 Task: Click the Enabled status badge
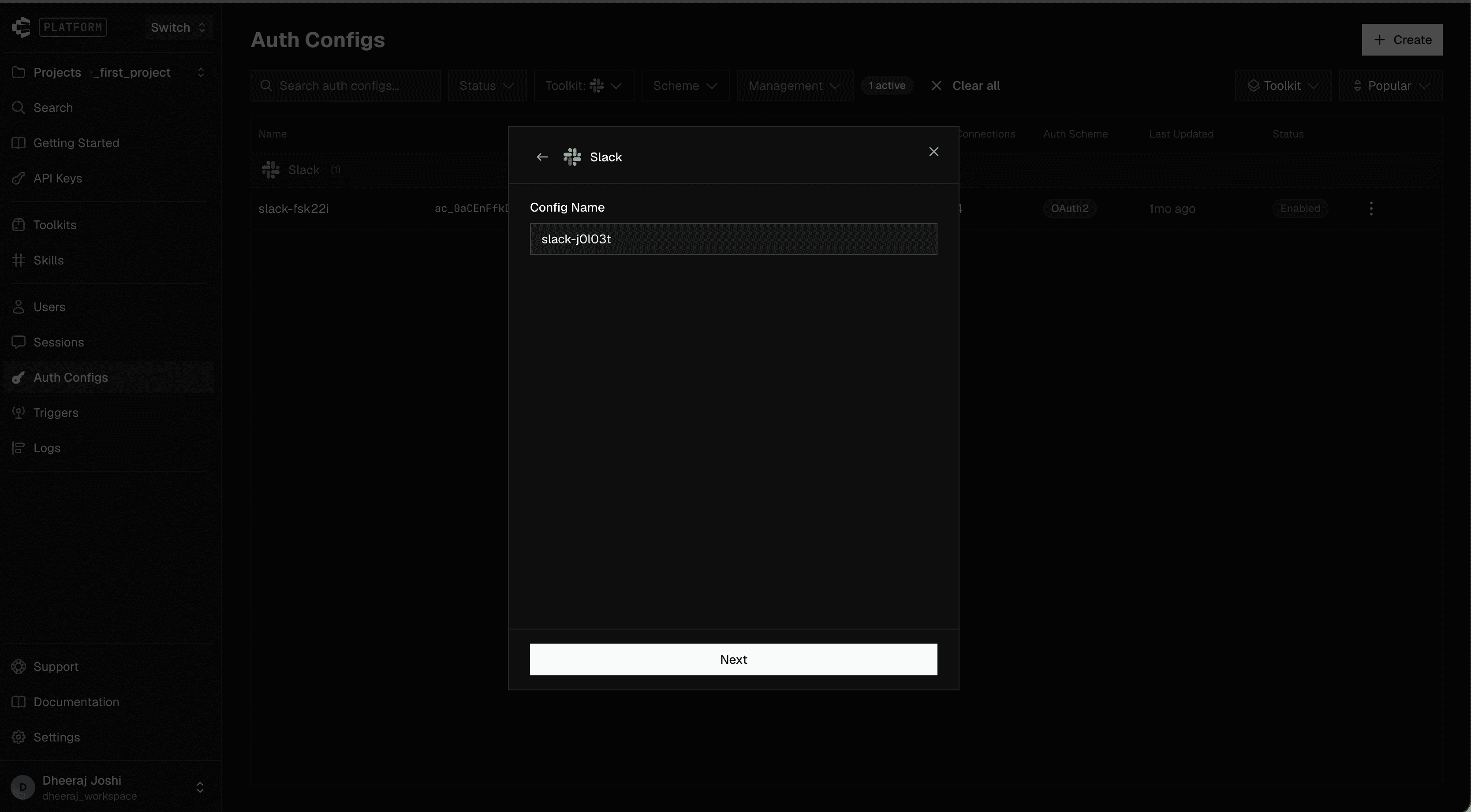1300,209
